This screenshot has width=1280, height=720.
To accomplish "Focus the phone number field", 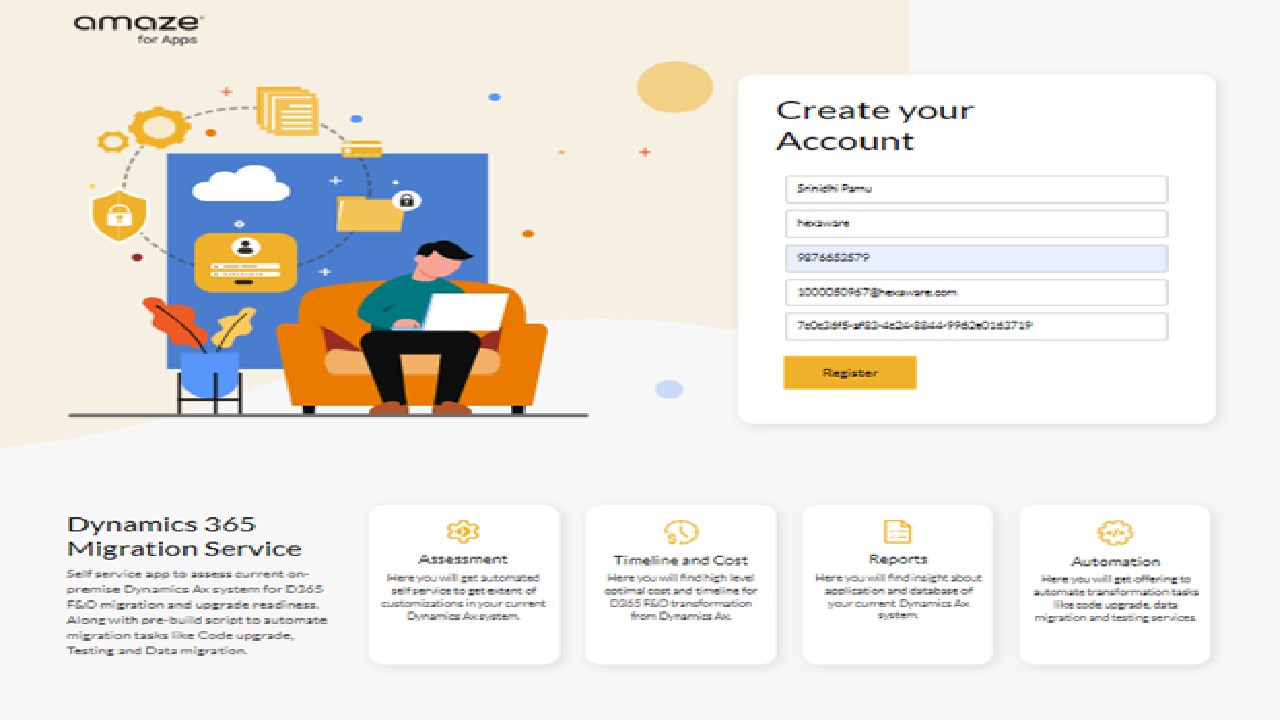I will pos(976,258).
